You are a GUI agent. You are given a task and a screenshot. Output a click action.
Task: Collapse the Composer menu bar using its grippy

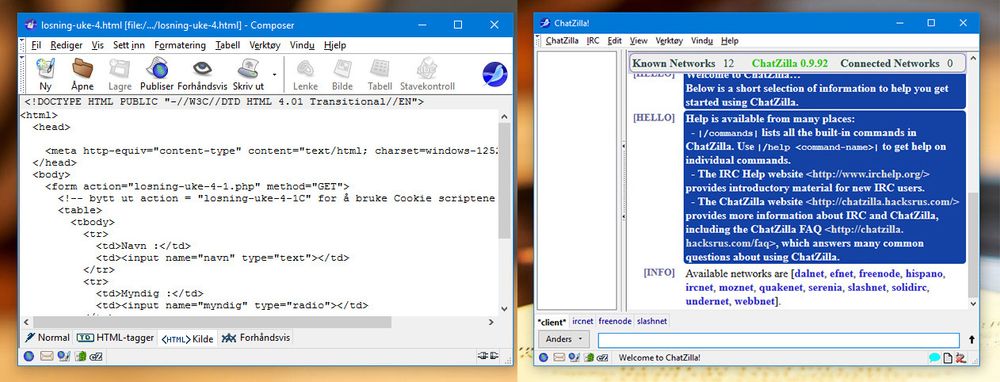pos(22,45)
